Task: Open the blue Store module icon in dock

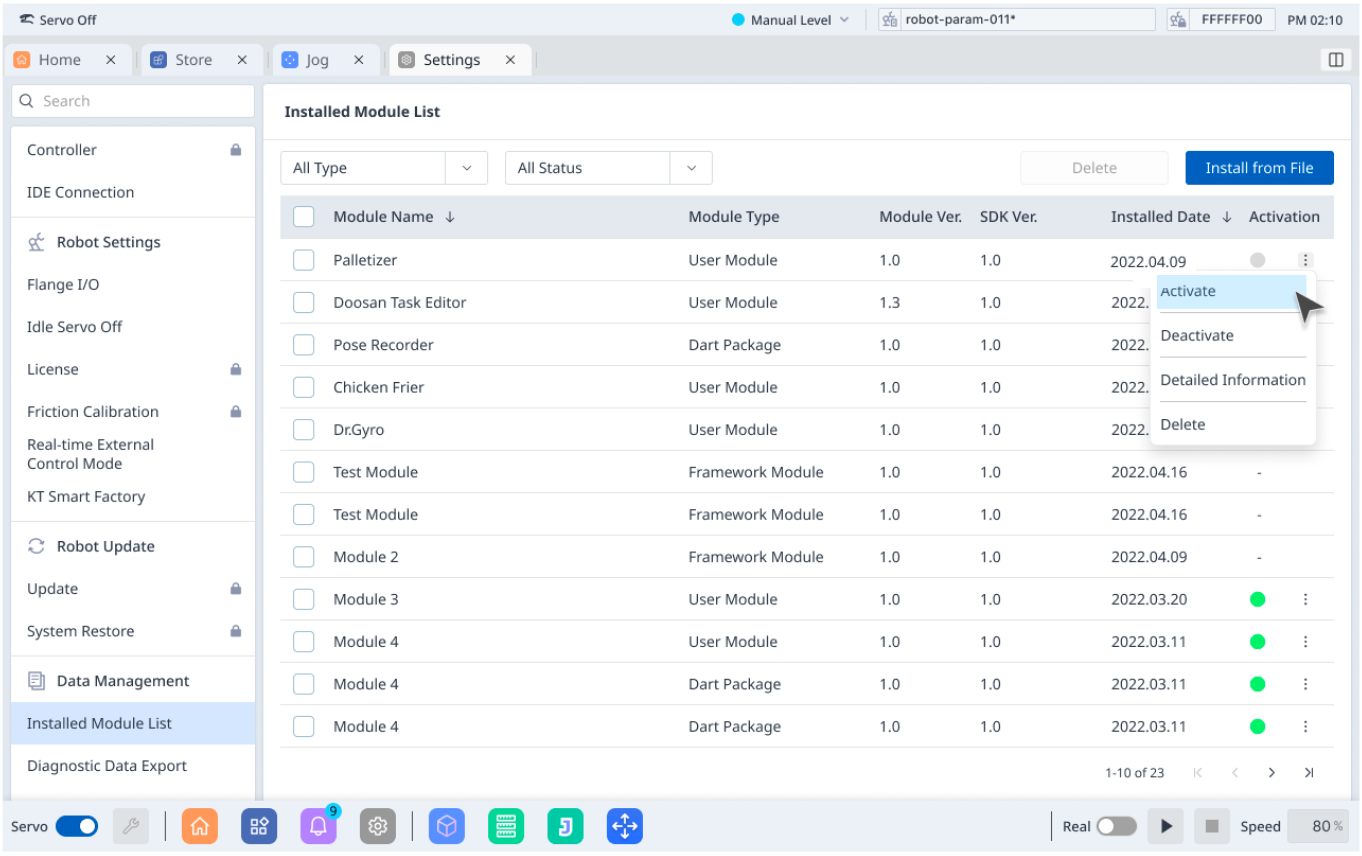Action: (x=259, y=826)
